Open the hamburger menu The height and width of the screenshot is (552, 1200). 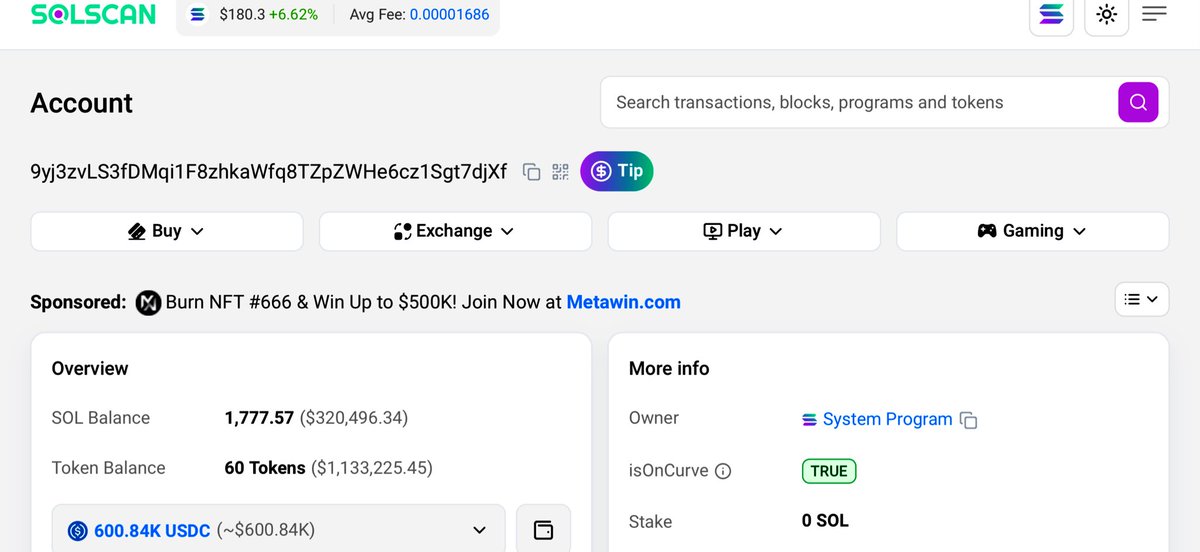[1154, 14]
